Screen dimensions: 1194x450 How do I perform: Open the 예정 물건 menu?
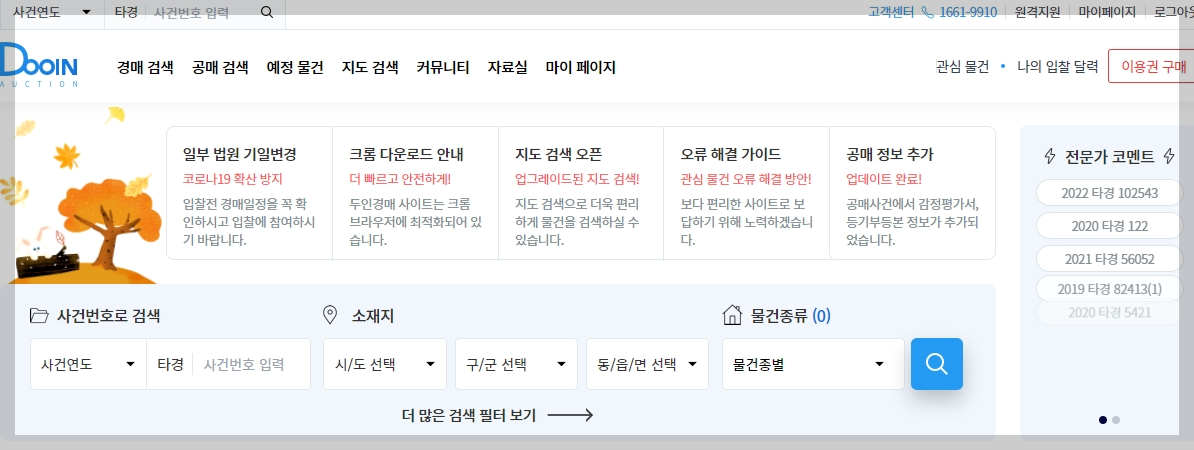[x=295, y=67]
